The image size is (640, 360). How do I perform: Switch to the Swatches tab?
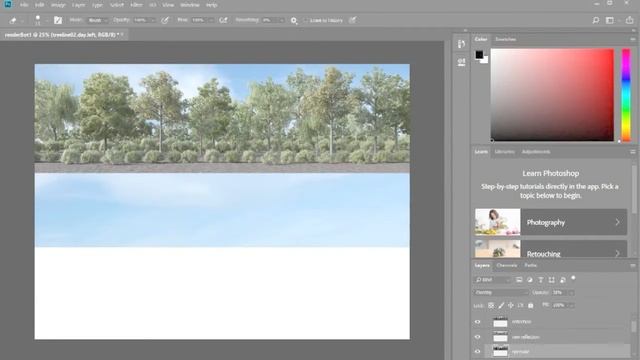[505, 39]
